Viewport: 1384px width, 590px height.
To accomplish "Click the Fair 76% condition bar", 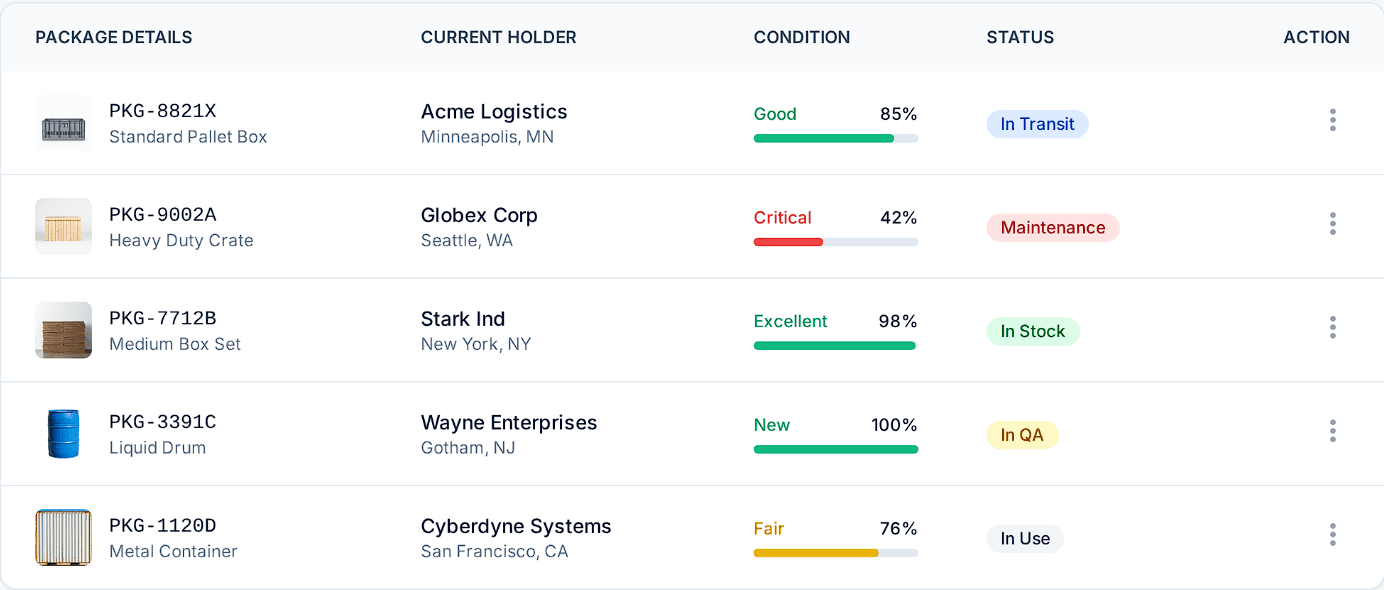I will (x=835, y=553).
